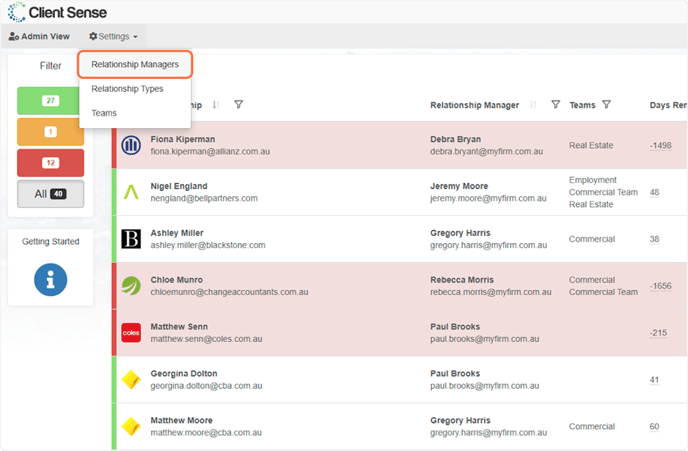Select manager Rebecca Morris

[x=462, y=280]
